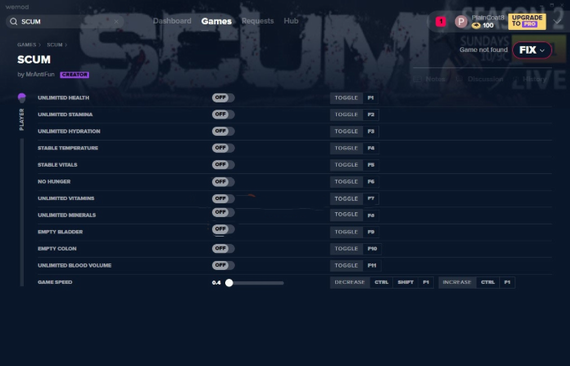Switch on Empty Colon
Viewport: 570px width, 366px height.
coord(223,249)
